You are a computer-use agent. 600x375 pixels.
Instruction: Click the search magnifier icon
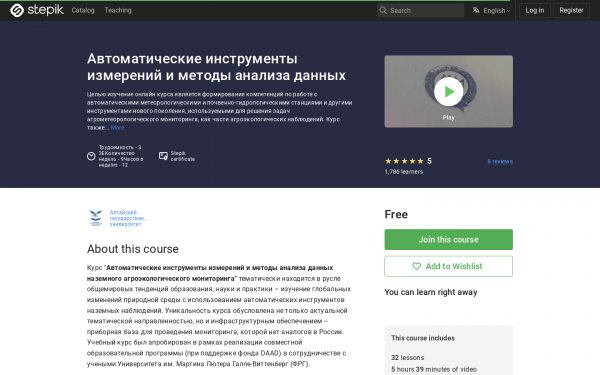coord(383,10)
